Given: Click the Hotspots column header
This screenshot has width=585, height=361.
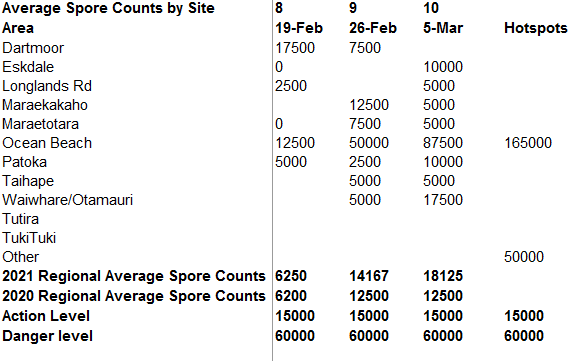Looking at the screenshot, I should coord(536,28).
